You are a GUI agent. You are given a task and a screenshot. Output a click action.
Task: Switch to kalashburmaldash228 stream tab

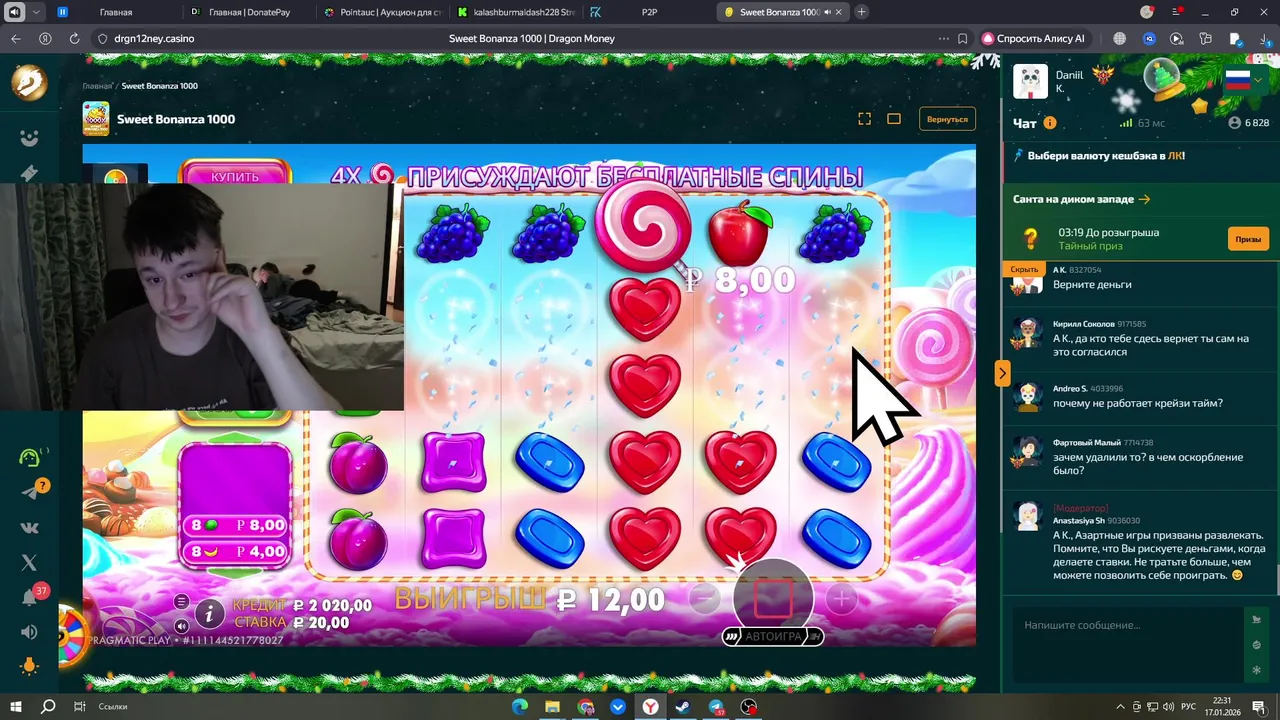[x=515, y=12]
